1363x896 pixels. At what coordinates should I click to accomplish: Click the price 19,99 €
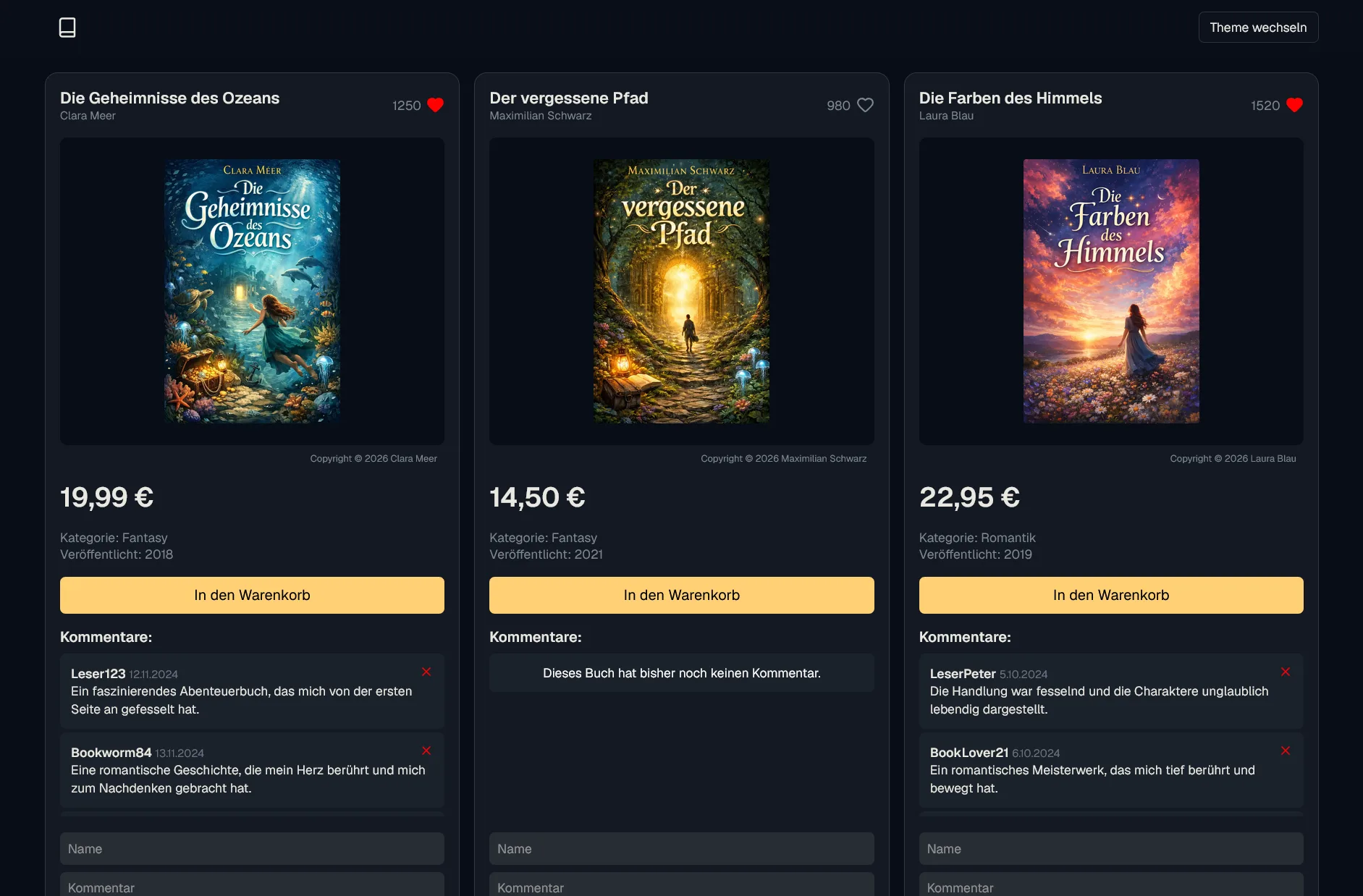[106, 497]
